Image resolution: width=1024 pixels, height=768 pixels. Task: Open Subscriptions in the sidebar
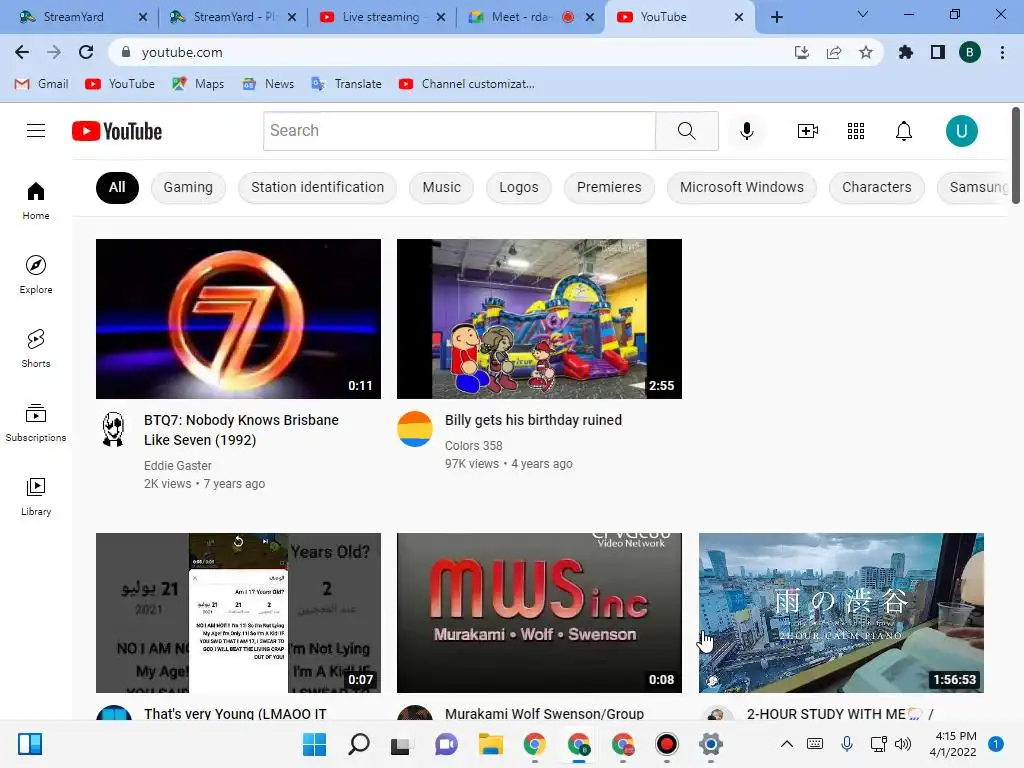point(36,423)
